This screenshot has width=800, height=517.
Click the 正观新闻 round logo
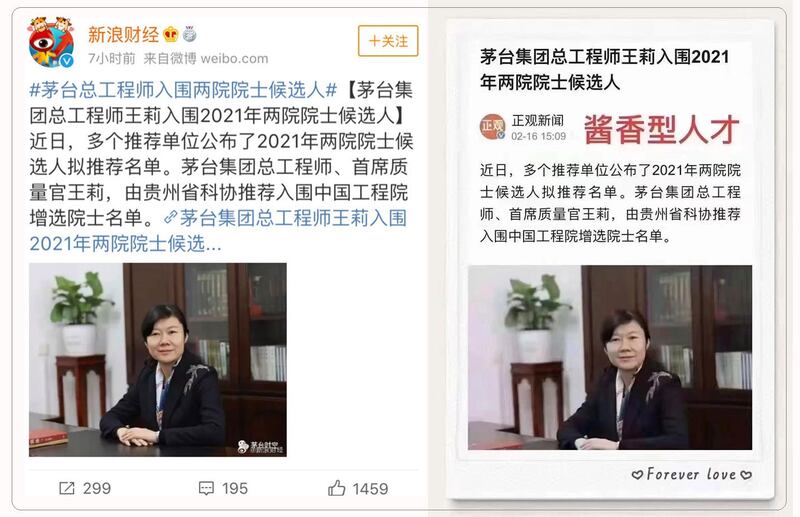[x=492, y=127]
